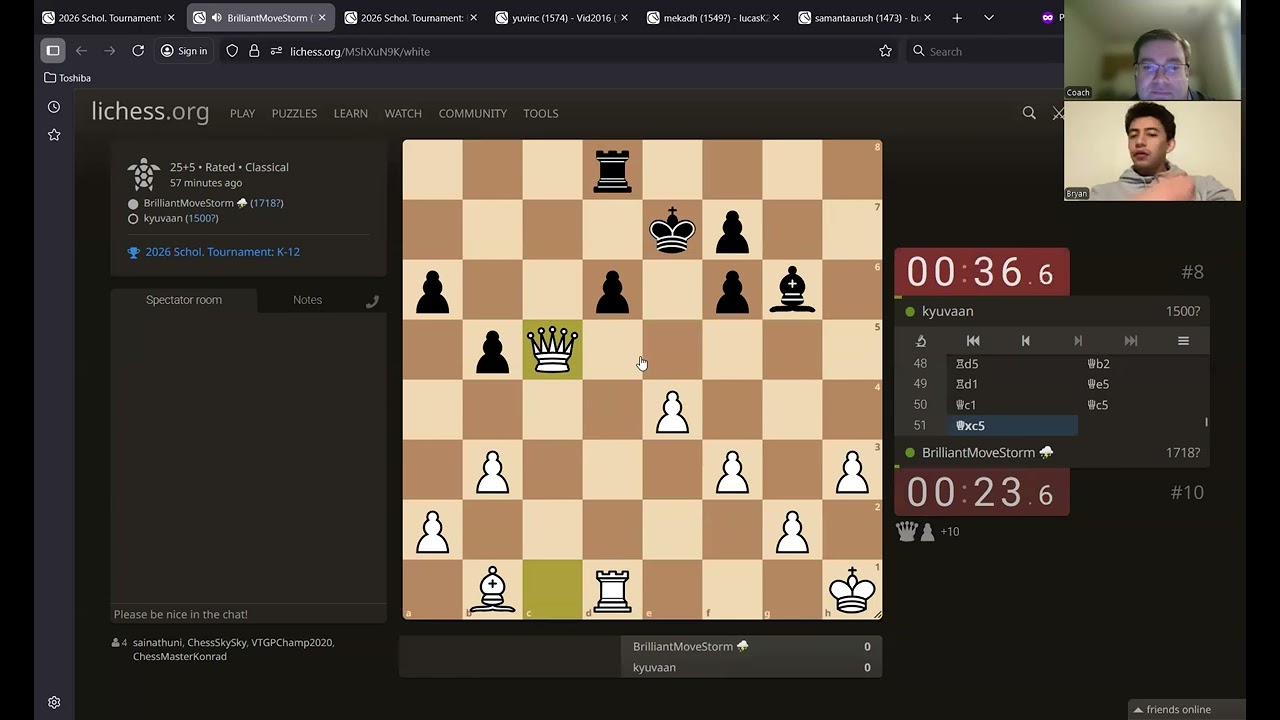
Task: Click the browser Search field
Action: point(985,51)
